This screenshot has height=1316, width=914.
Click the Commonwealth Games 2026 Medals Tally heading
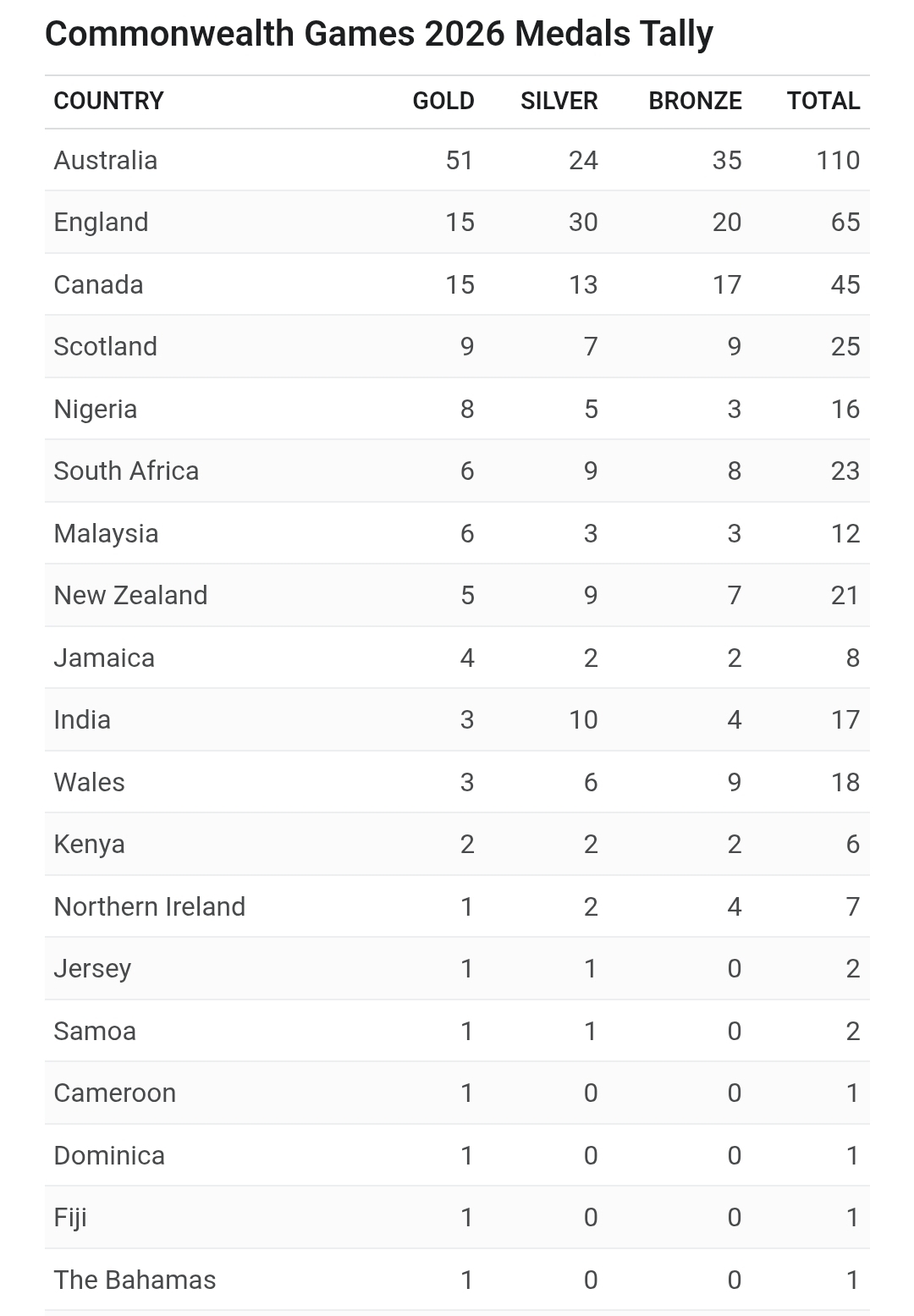point(379,34)
